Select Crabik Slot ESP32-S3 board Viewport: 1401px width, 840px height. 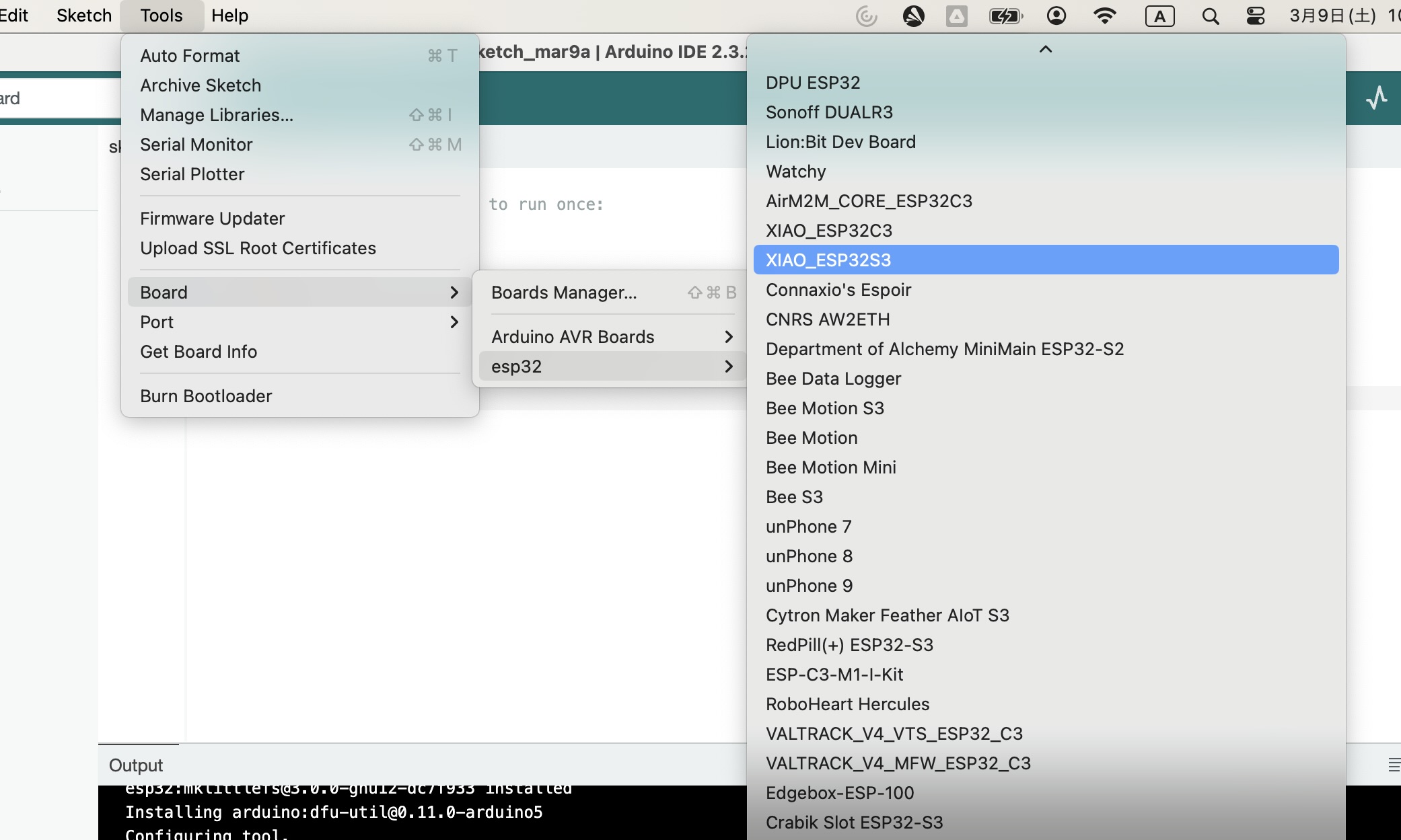[x=1046, y=822]
